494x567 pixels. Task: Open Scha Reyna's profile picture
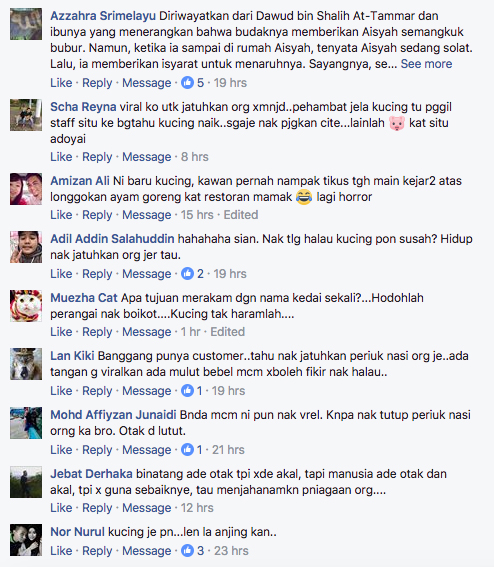tap(26, 115)
